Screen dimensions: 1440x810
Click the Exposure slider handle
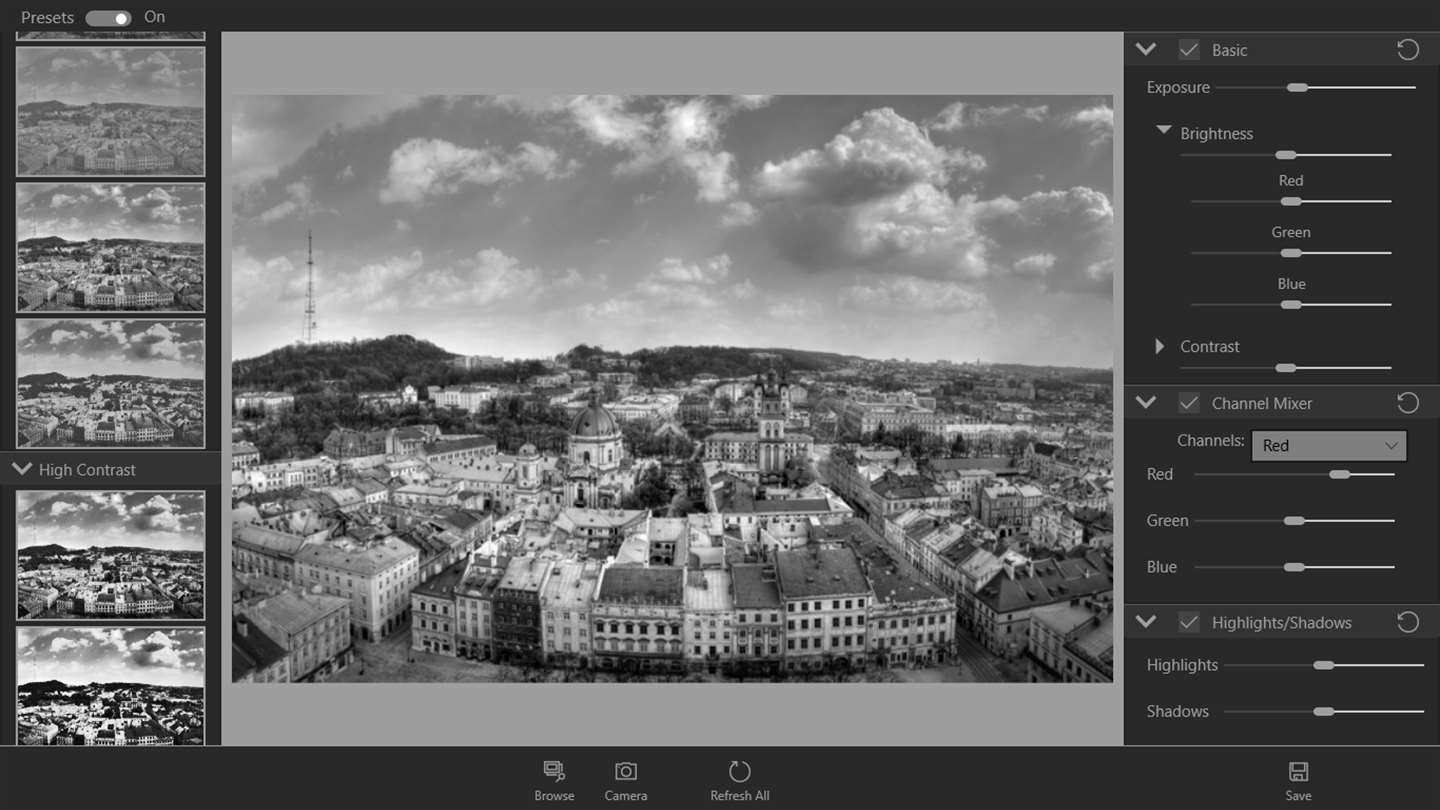coord(1297,88)
